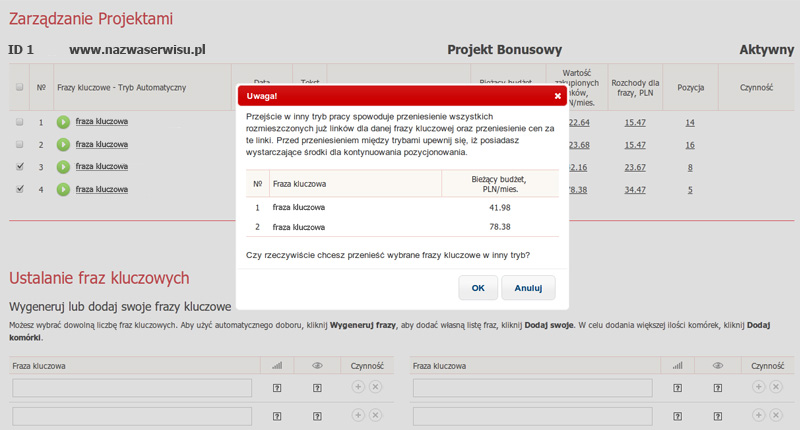Click the 34.47 expense link in row 4
This screenshot has width=800, height=430.
635,189
